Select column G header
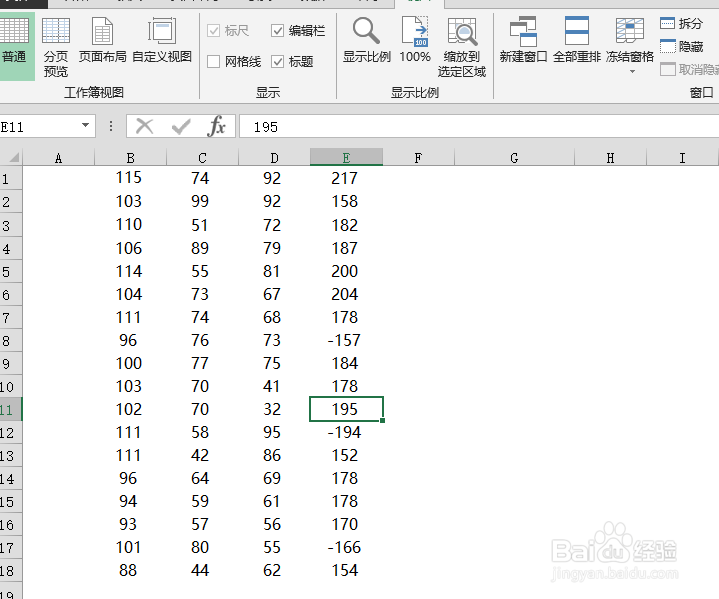The width and height of the screenshot is (719, 599). (x=514, y=158)
